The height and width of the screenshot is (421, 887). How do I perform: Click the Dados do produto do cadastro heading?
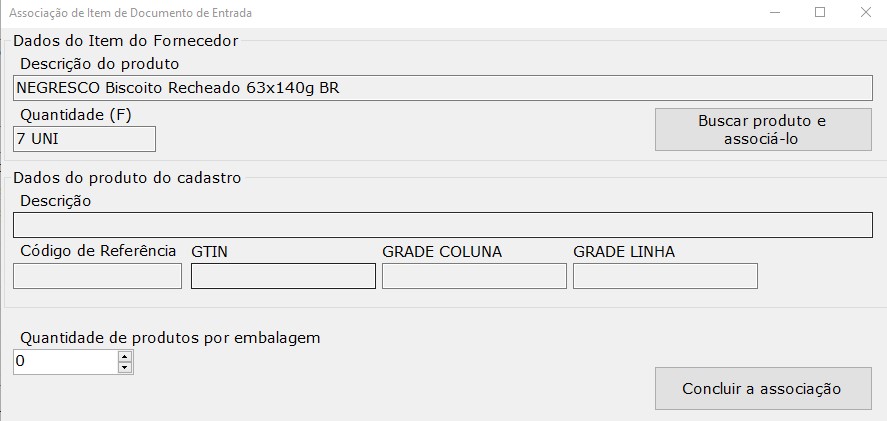click(127, 178)
